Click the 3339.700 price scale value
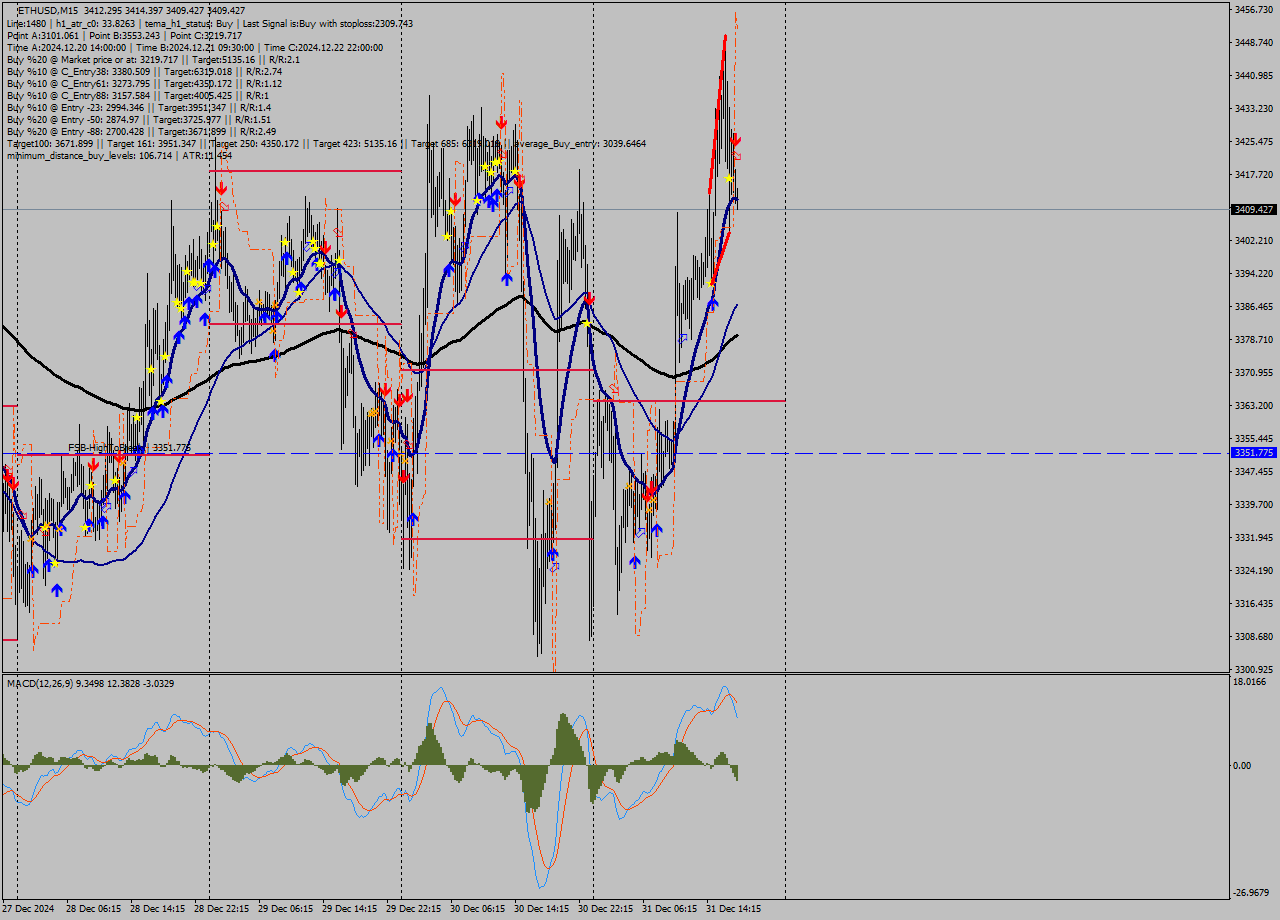The image size is (1280, 920). 1253,504
